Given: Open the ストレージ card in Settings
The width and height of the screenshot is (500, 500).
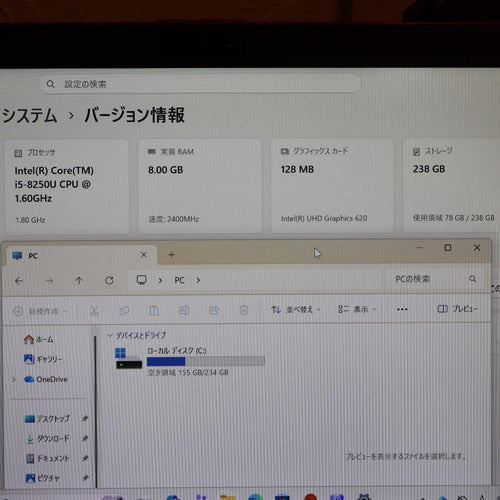Looking at the screenshot, I should [452, 185].
